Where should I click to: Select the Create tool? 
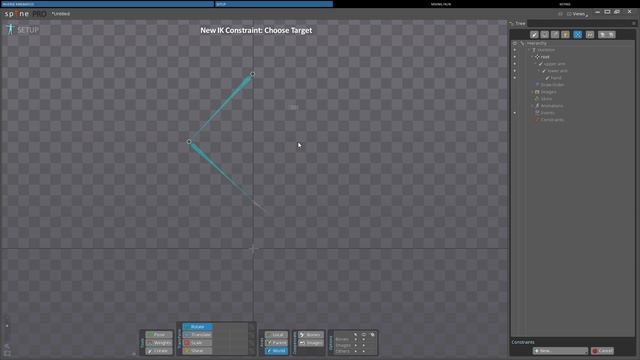point(159,351)
